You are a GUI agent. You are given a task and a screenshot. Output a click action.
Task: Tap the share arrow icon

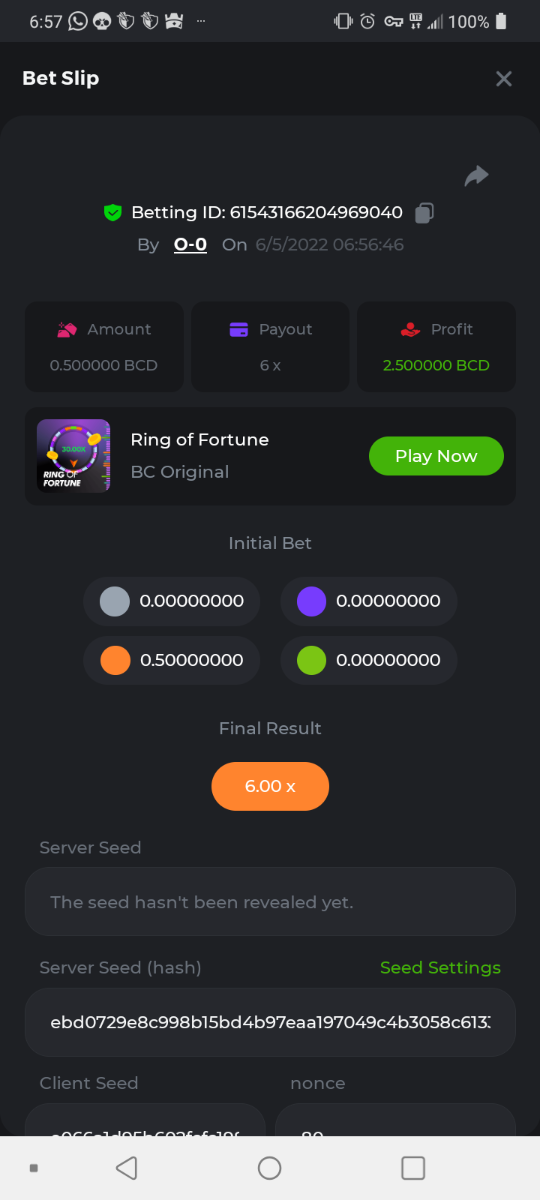[476, 176]
